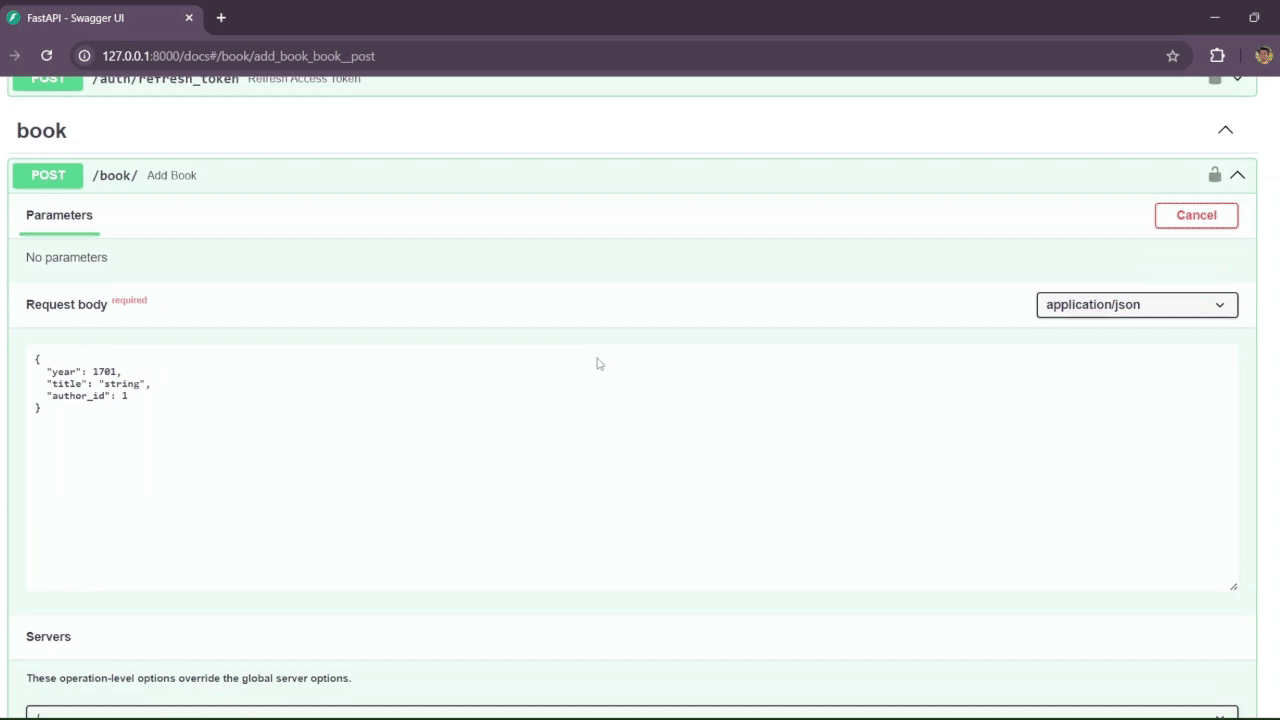The image size is (1280, 720).
Task: Open a new browser tab
Action: pyautogui.click(x=221, y=18)
